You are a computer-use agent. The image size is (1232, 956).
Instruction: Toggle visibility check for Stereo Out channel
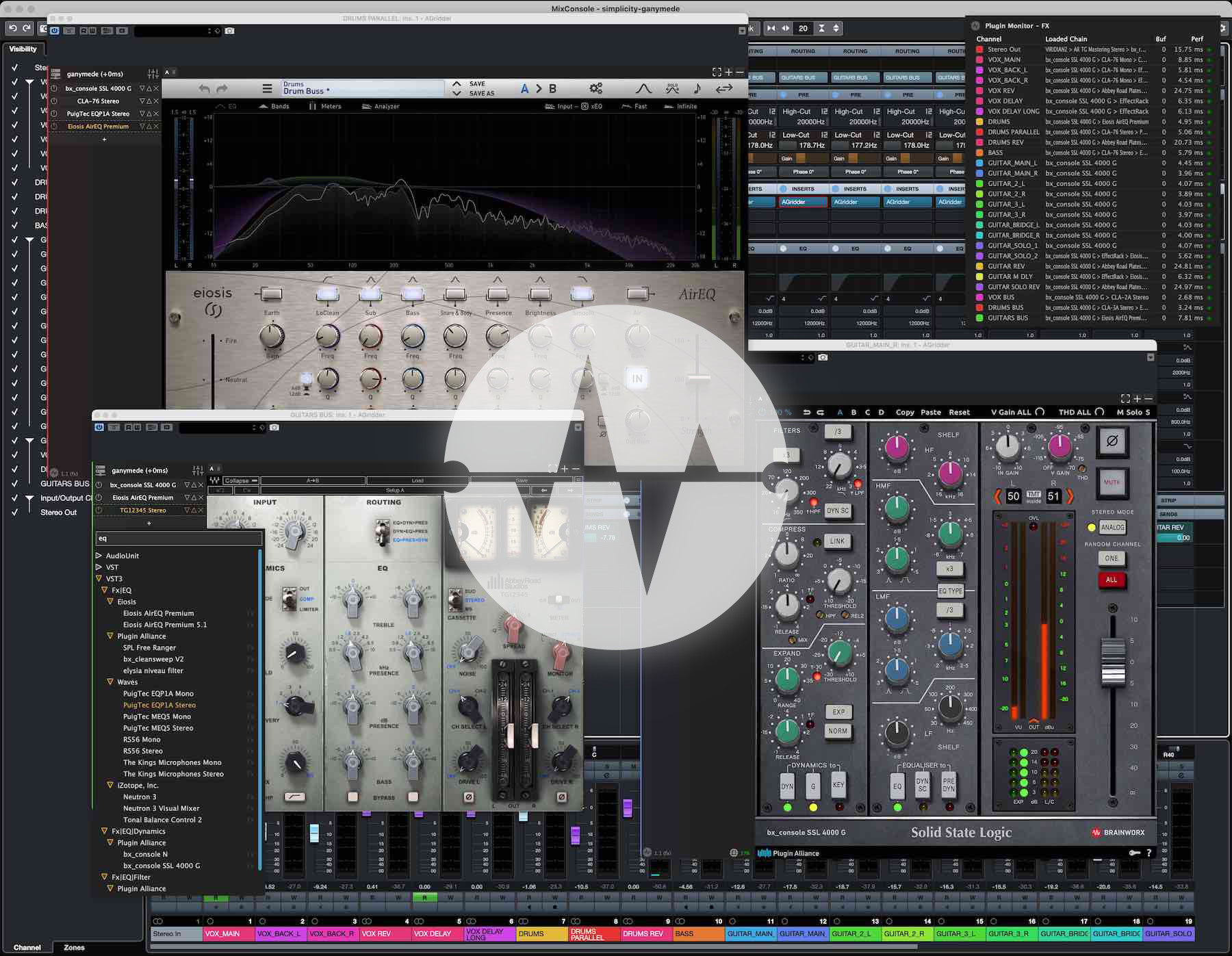point(14,512)
